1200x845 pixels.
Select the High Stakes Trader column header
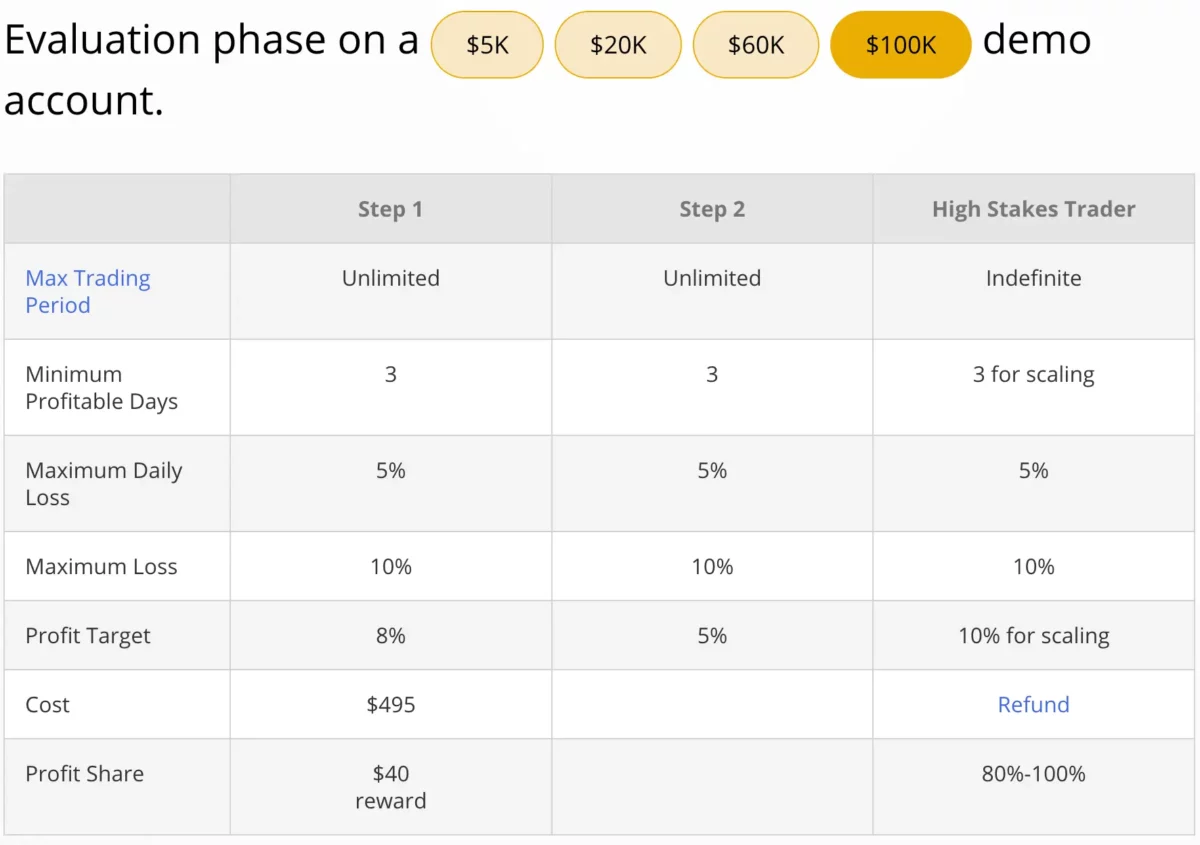[x=1033, y=209]
